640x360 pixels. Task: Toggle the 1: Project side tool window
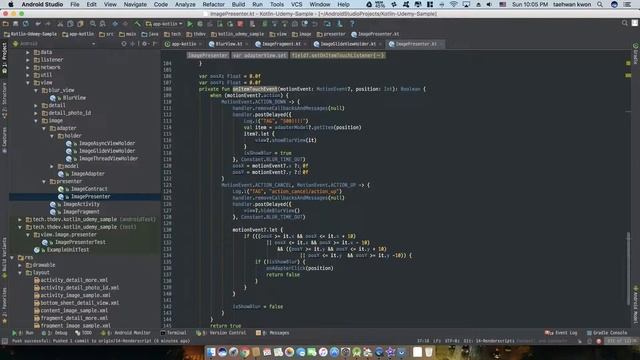point(4,58)
